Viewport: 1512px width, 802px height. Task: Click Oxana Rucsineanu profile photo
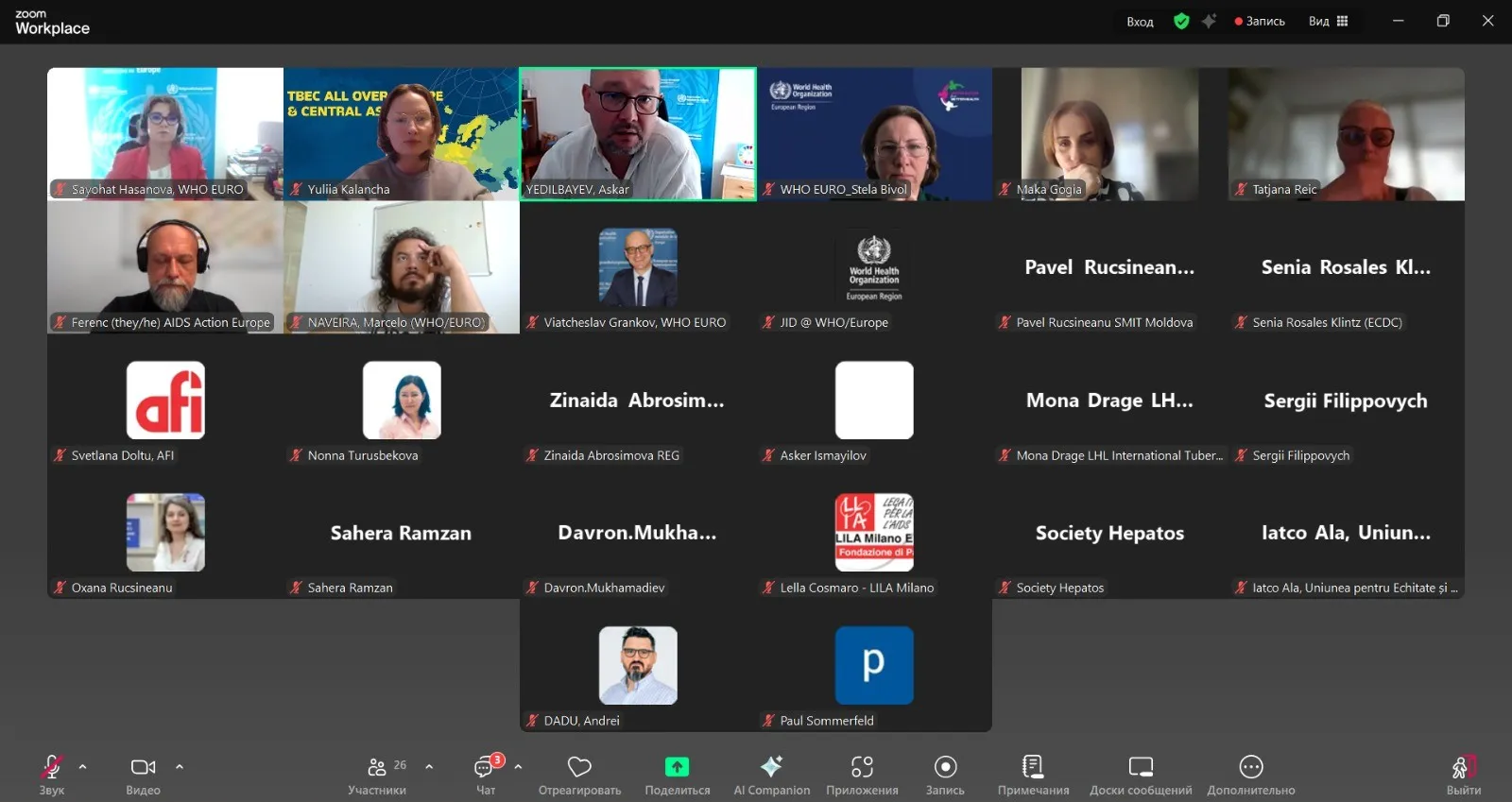(x=165, y=533)
